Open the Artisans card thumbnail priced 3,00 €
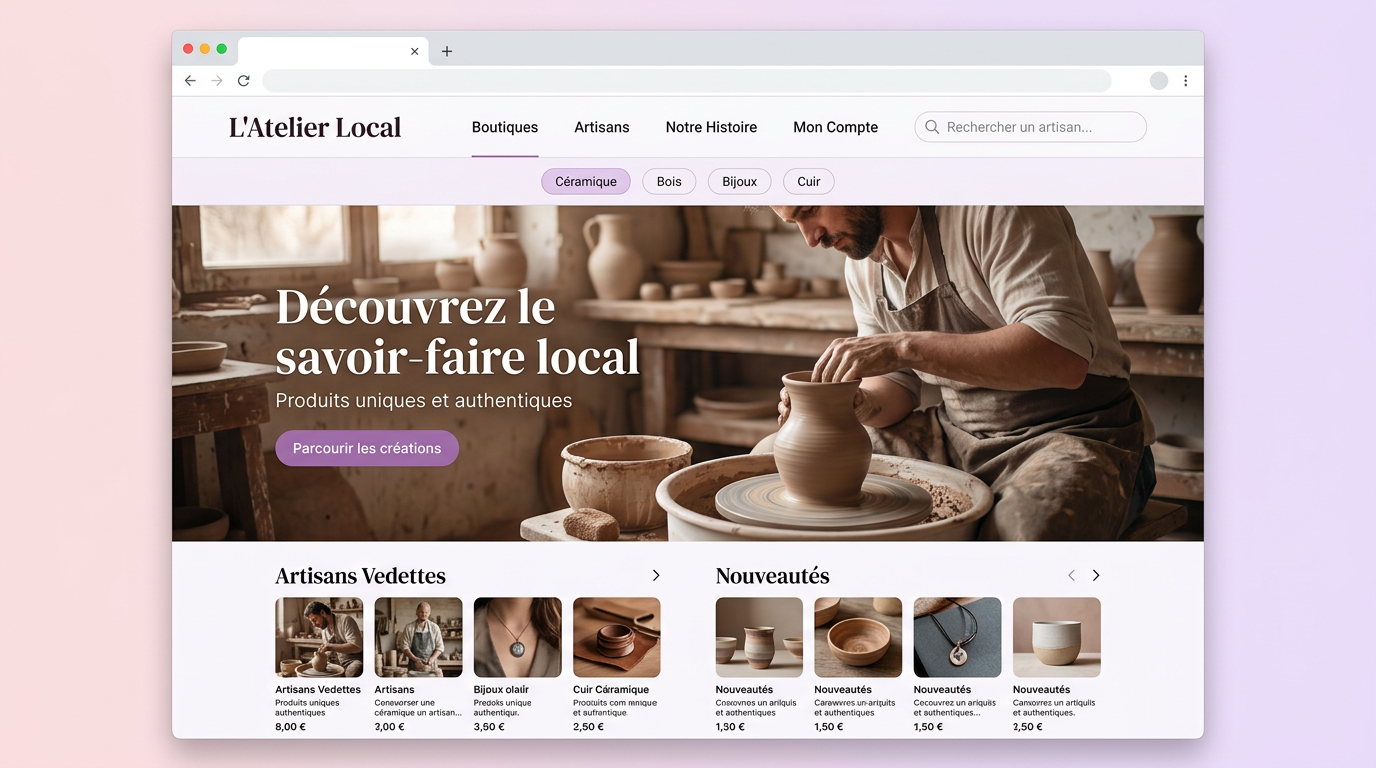Screen dimensions: 1376x768 tap(418, 637)
